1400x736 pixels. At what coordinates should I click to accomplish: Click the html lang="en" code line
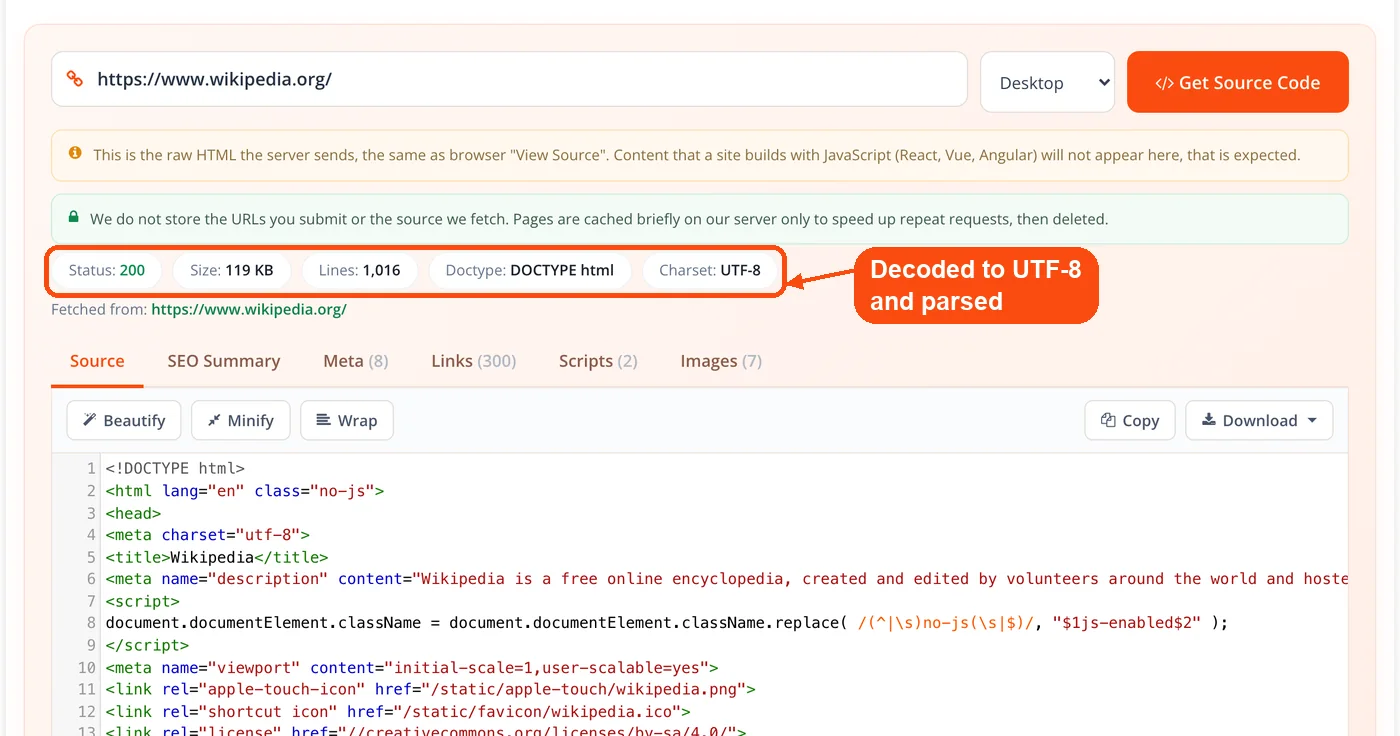click(245, 490)
